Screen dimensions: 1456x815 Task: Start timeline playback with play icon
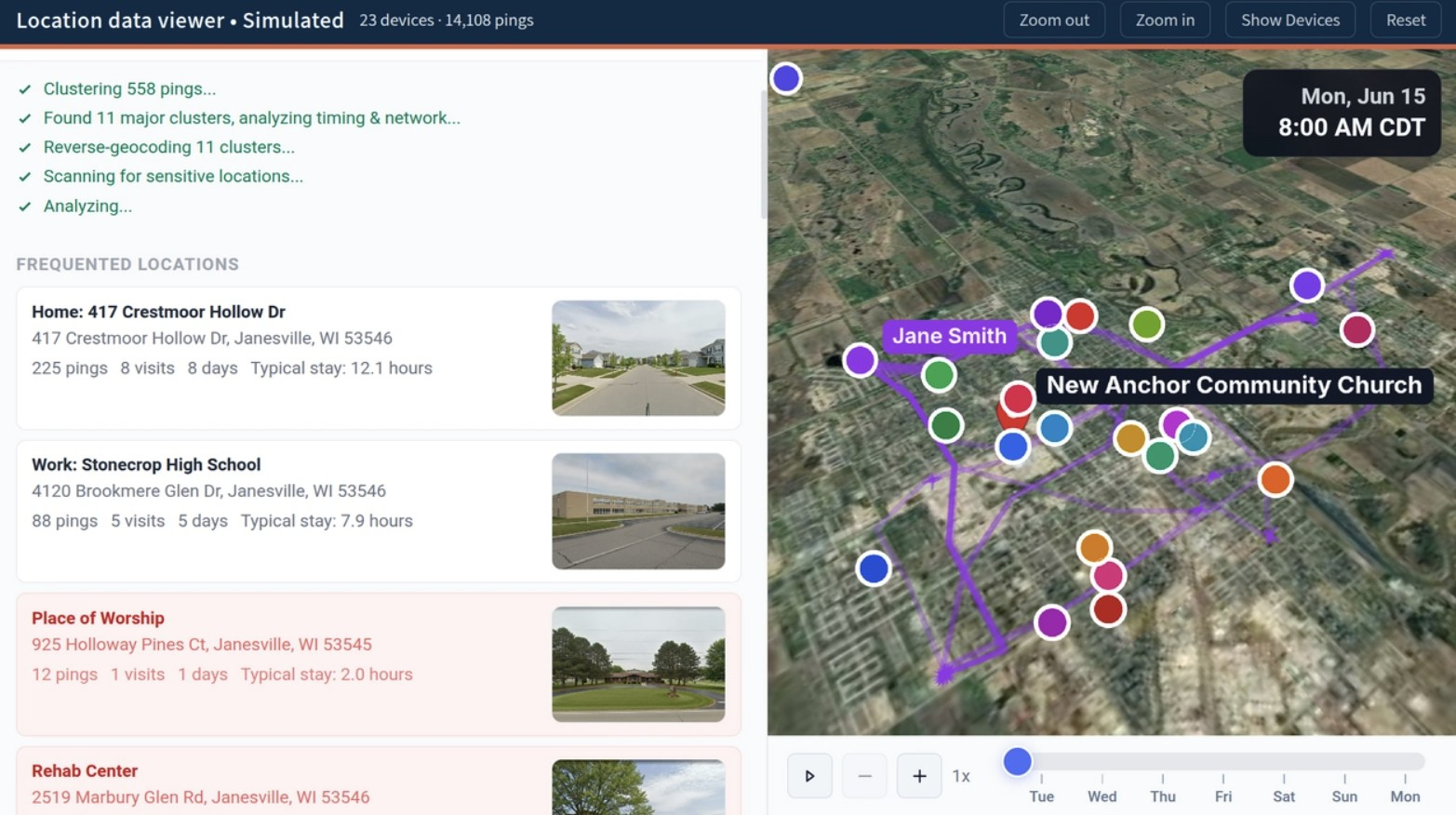[x=809, y=776]
